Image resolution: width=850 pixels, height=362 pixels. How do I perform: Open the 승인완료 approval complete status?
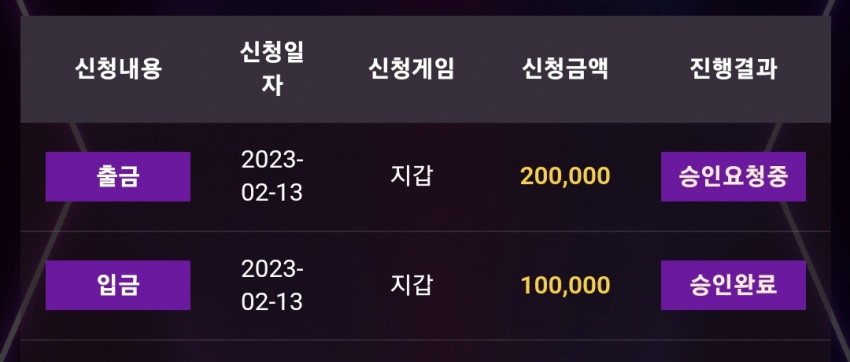733,285
